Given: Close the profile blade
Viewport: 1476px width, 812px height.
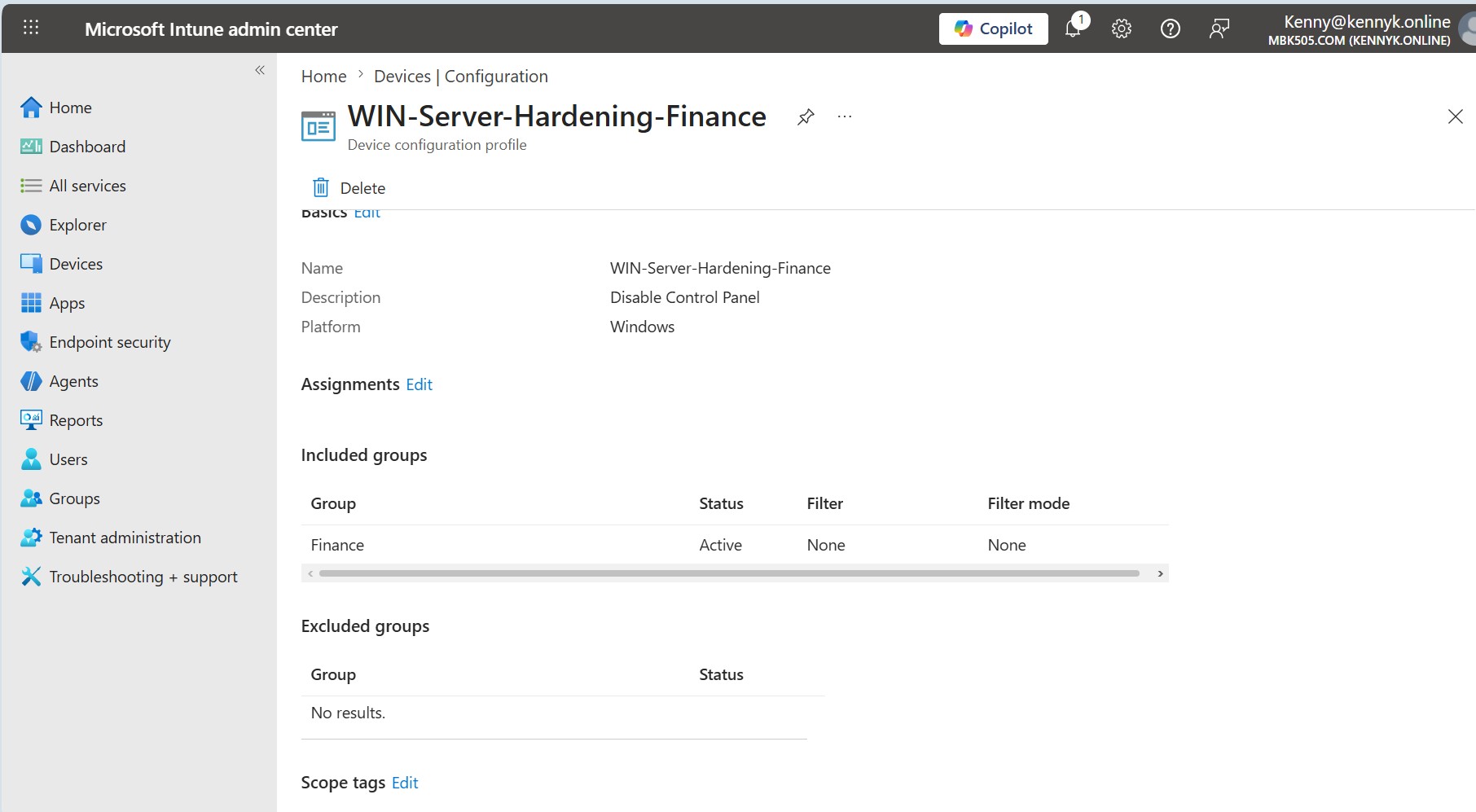Looking at the screenshot, I should 1456,116.
